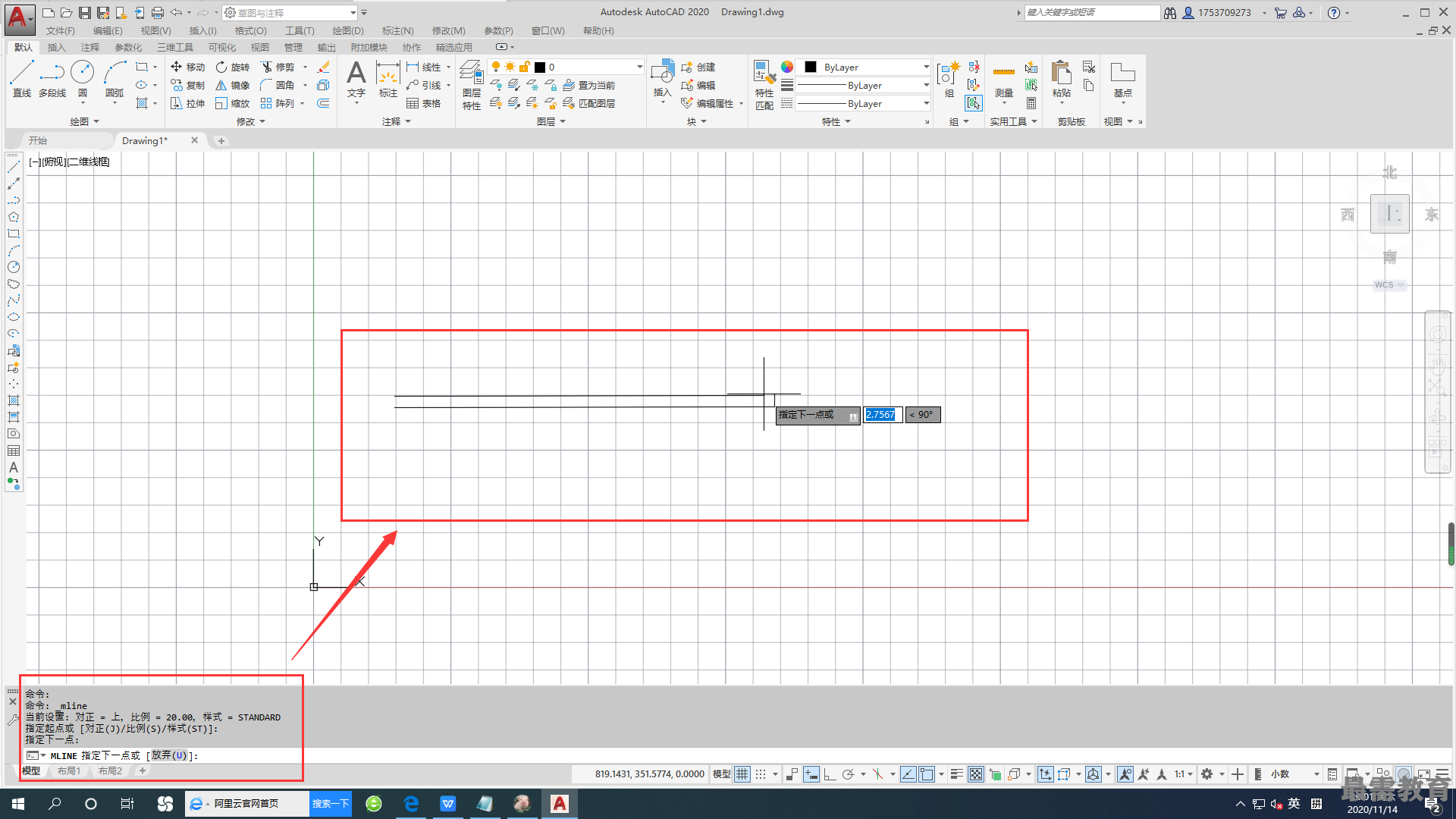Viewport: 1456px width, 819px height.
Task: Click the erase tool in the Modify panel
Action: 324,67
